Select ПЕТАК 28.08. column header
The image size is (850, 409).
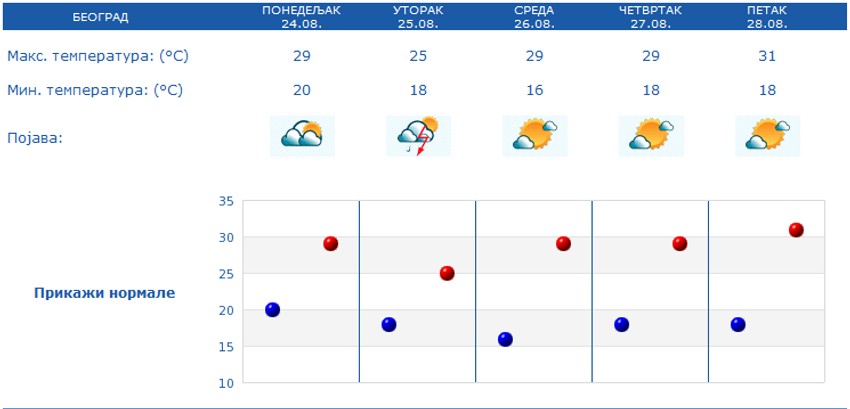coord(767,16)
